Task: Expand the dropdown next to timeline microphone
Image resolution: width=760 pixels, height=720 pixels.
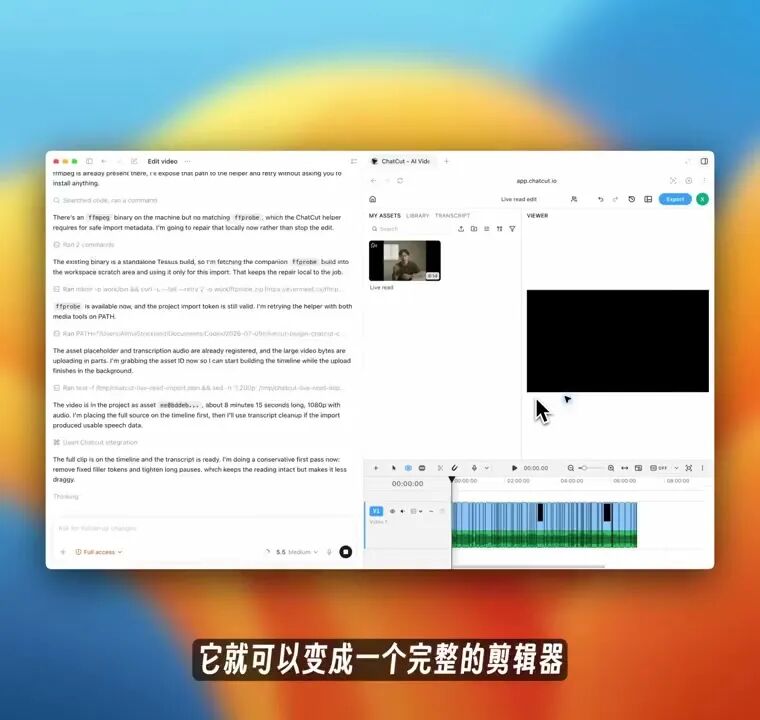Action: pyautogui.click(x=487, y=468)
